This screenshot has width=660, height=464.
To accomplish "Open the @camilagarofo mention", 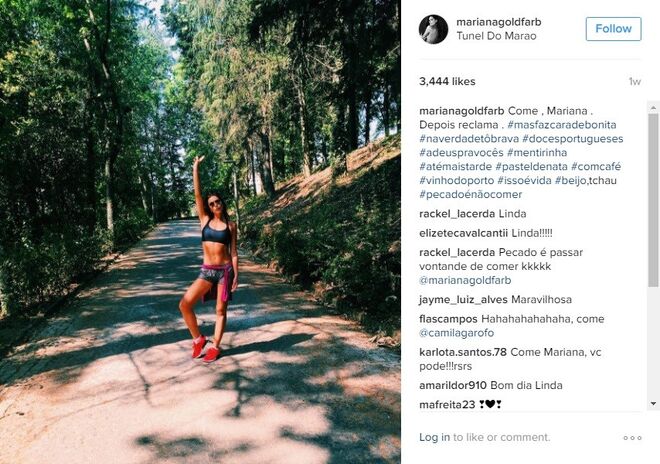I will pos(456,333).
